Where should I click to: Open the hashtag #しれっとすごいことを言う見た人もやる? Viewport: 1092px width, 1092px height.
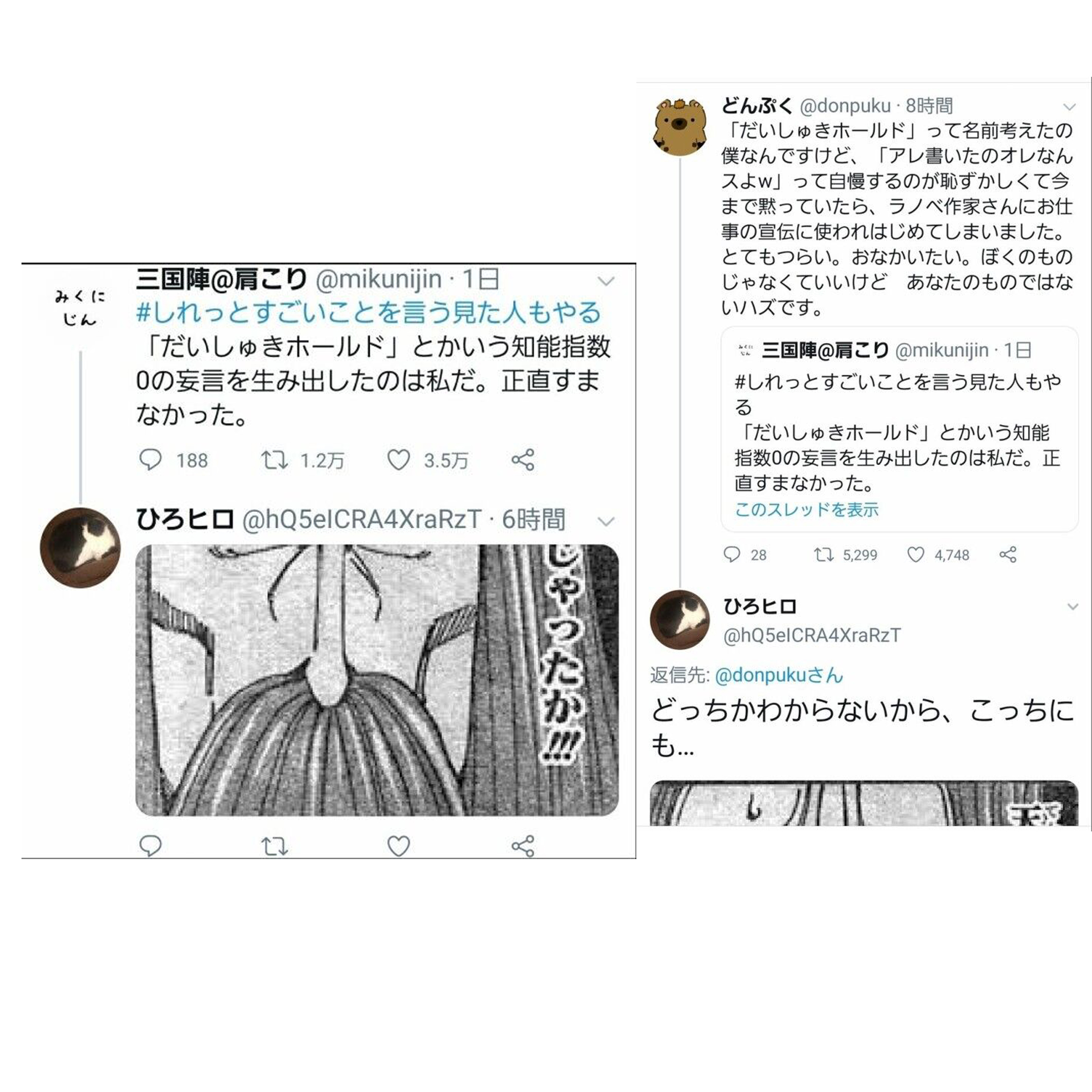tap(368, 313)
